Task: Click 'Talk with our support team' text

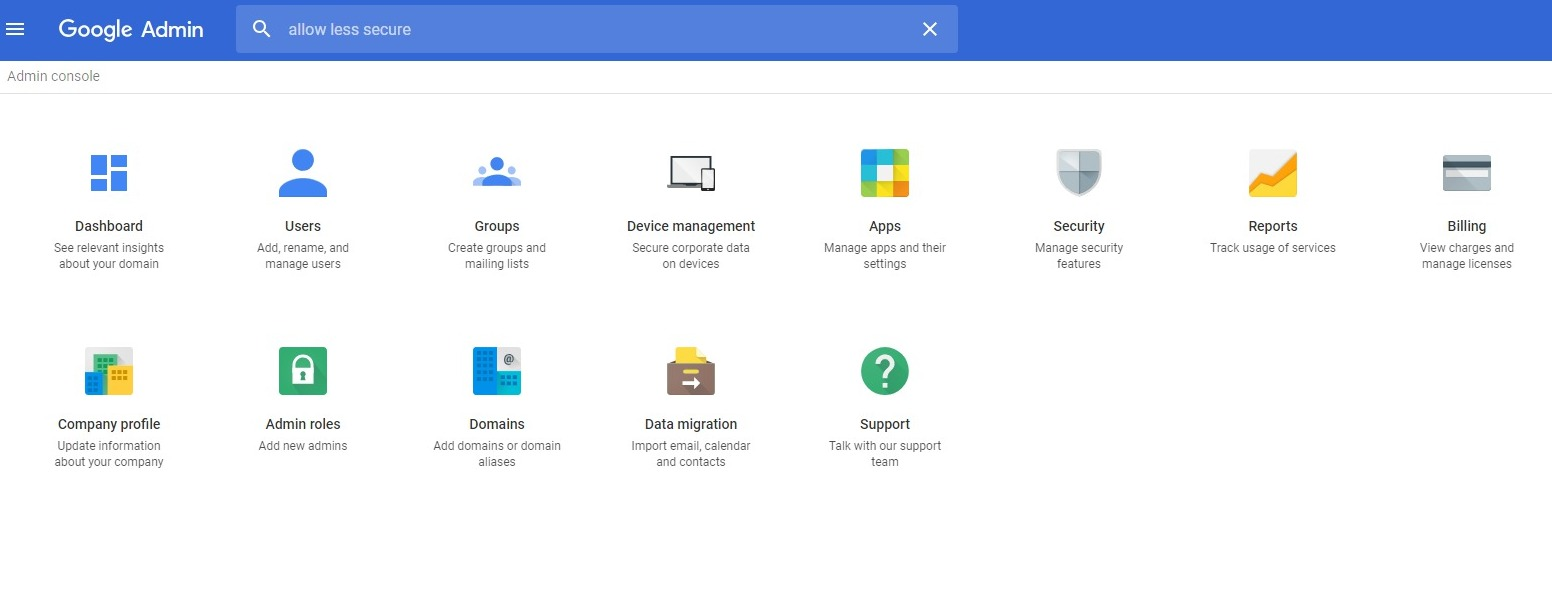Action: 885,454
